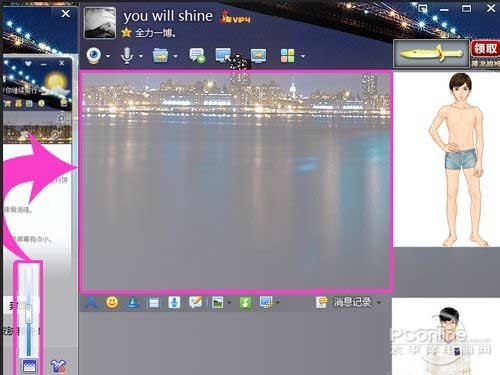Expand the voice call dropdown arrow
This screenshot has height=375, width=500.
tap(141, 56)
